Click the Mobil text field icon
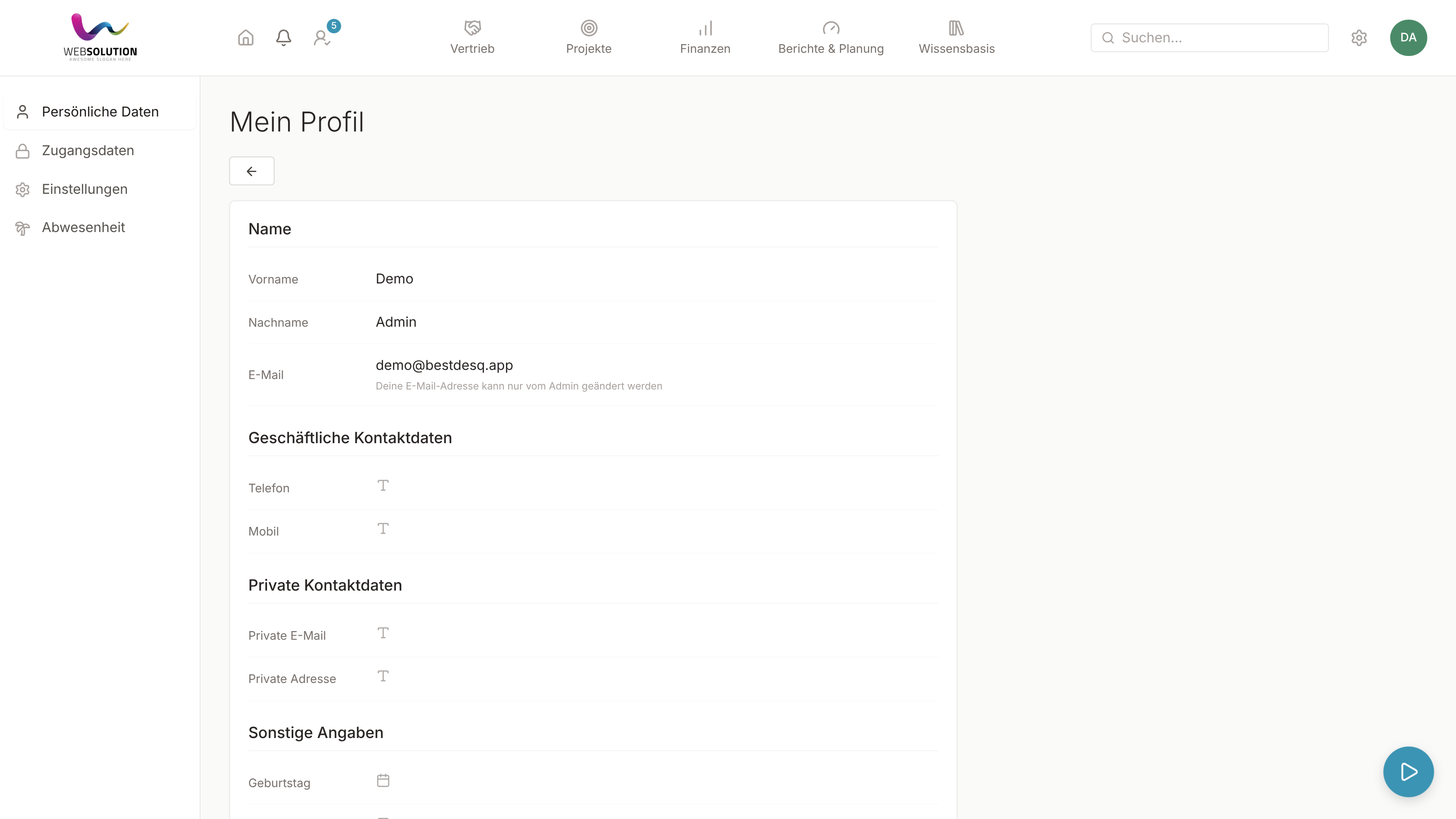The height and width of the screenshot is (819, 1456). click(x=383, y=528)
